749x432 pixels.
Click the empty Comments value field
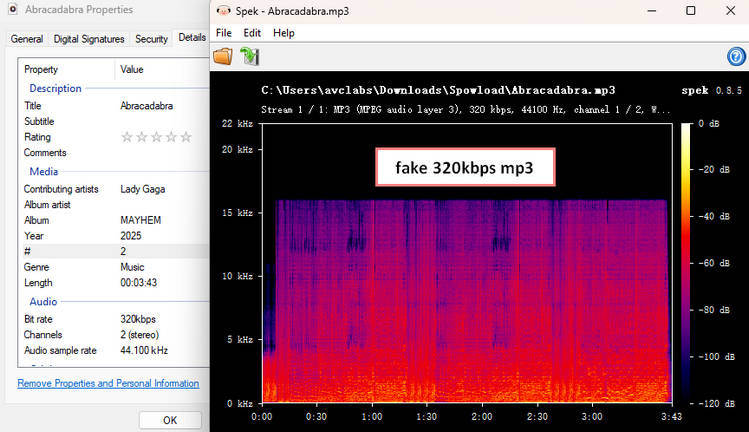coord(162,152)
